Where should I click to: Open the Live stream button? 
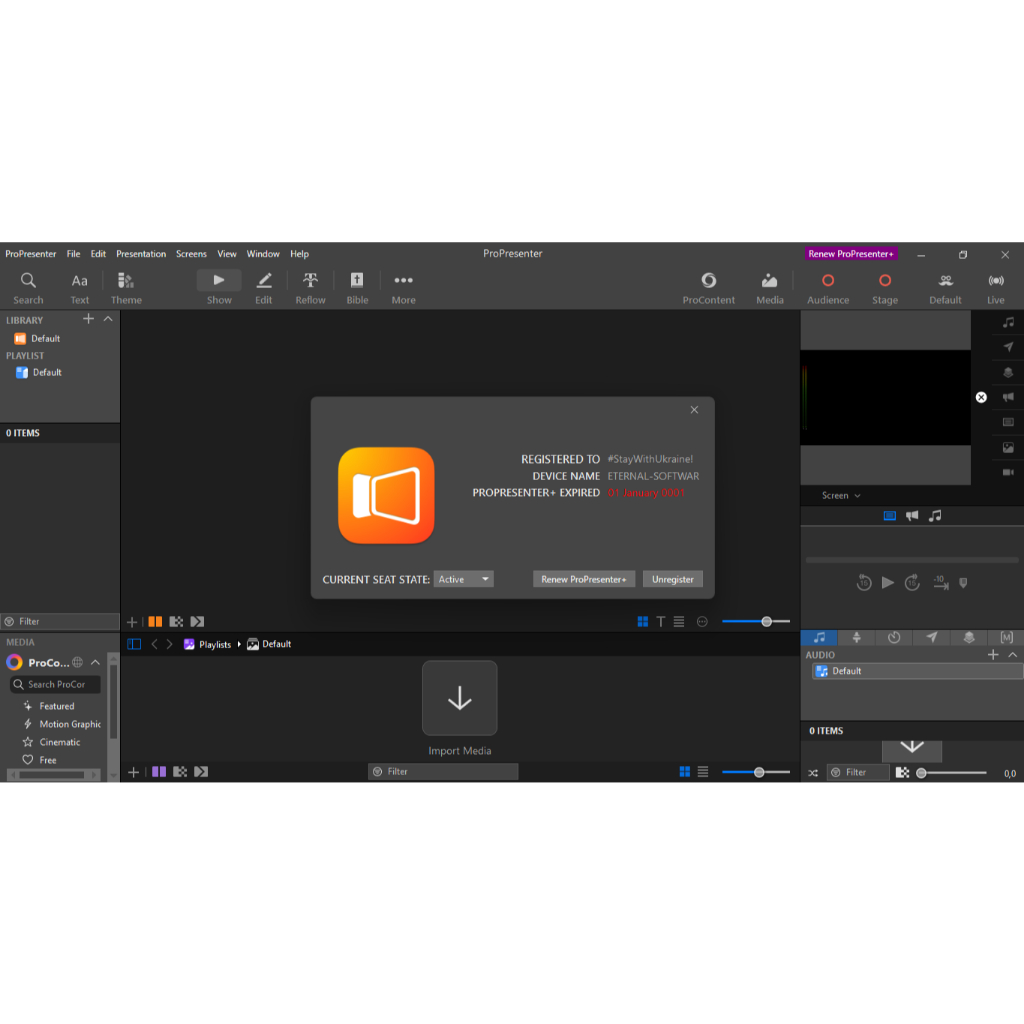(996, 288)
